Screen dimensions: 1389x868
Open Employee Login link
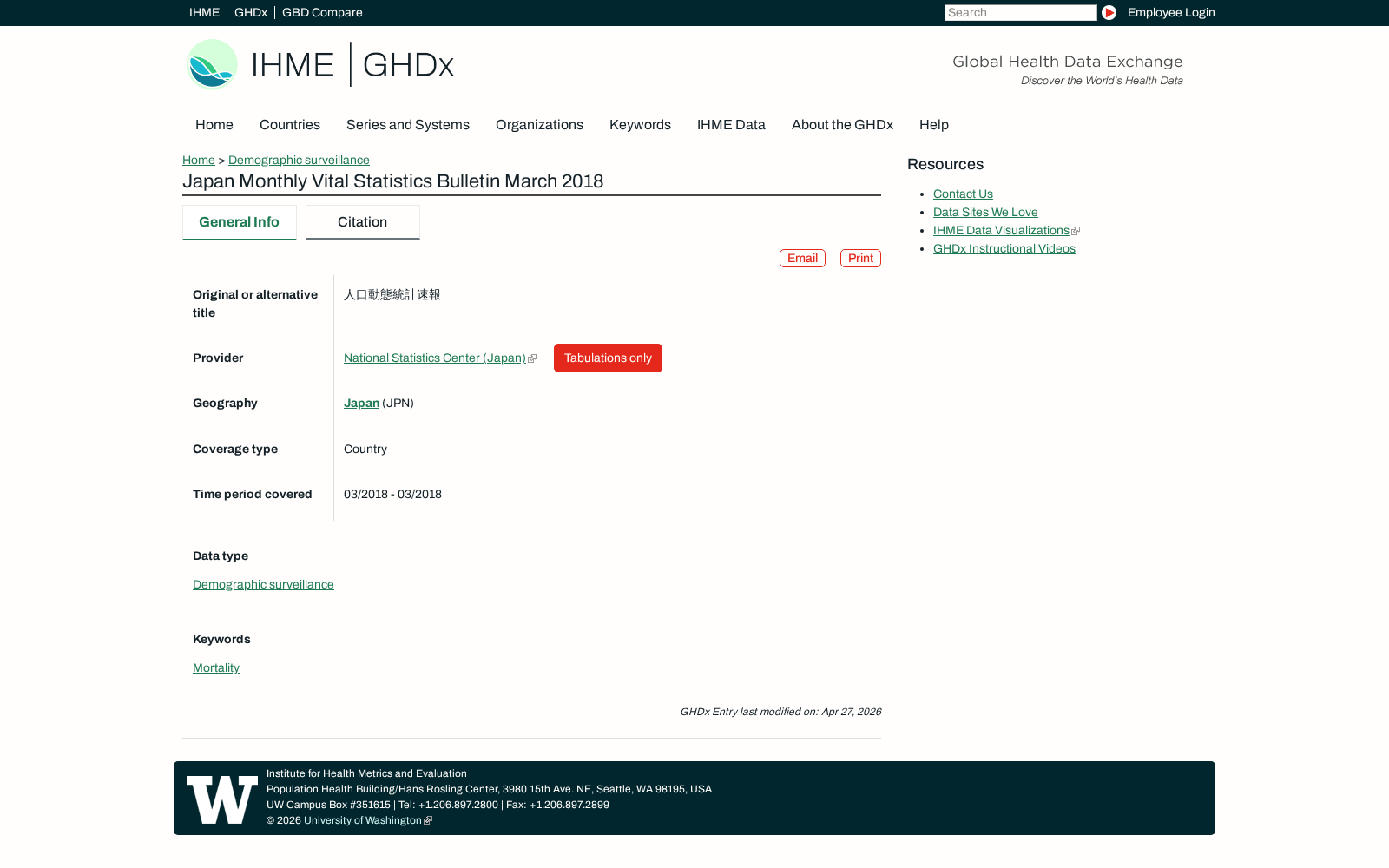tap(1171, 12)
